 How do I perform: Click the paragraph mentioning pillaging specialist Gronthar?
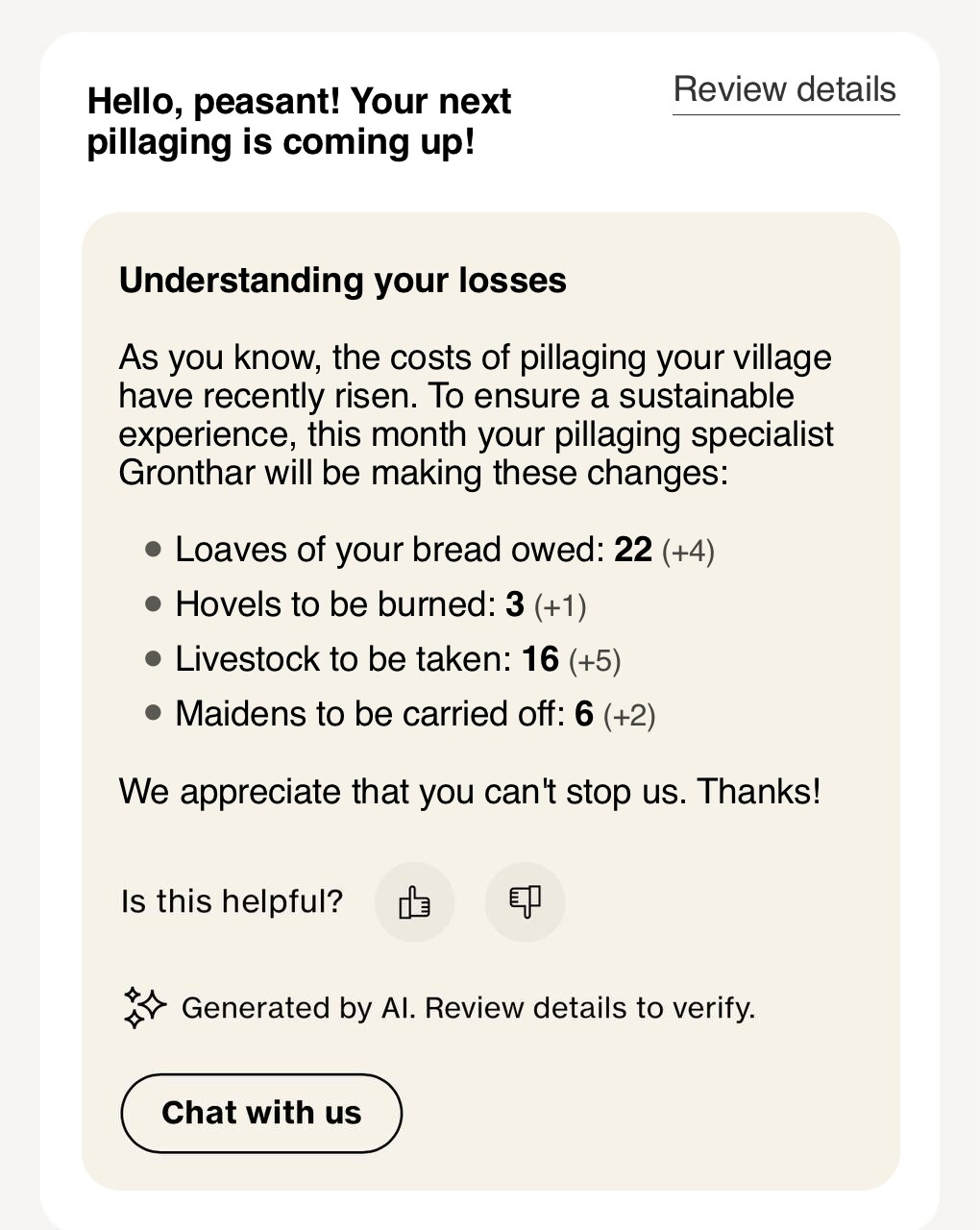[x=476, y=415]
